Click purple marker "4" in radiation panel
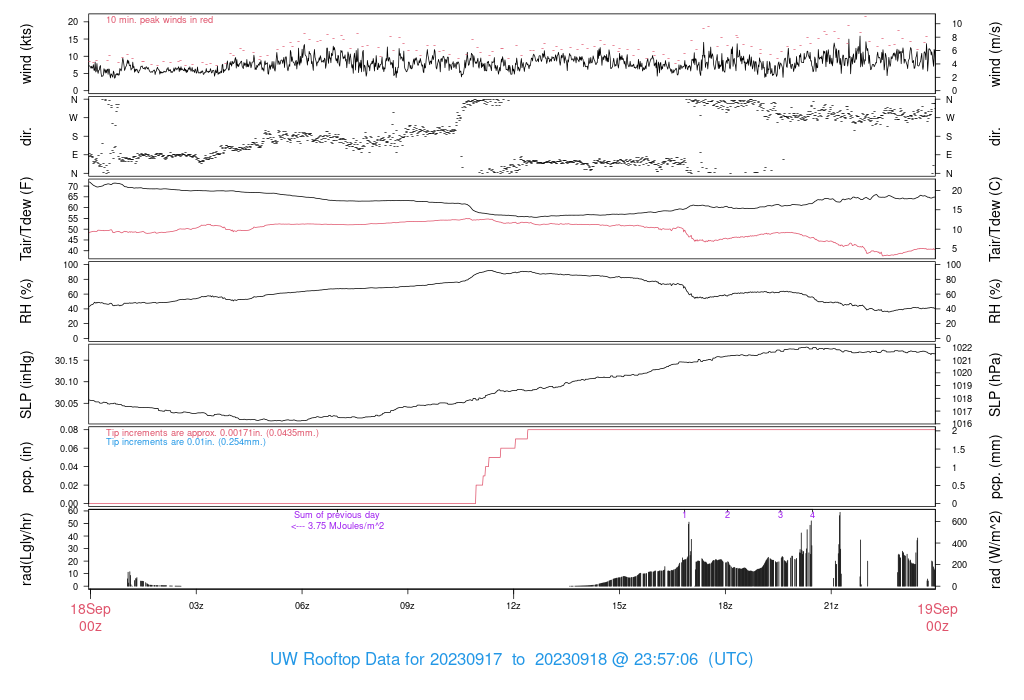This screenshot has height=700, width=1024. [812, 515]
